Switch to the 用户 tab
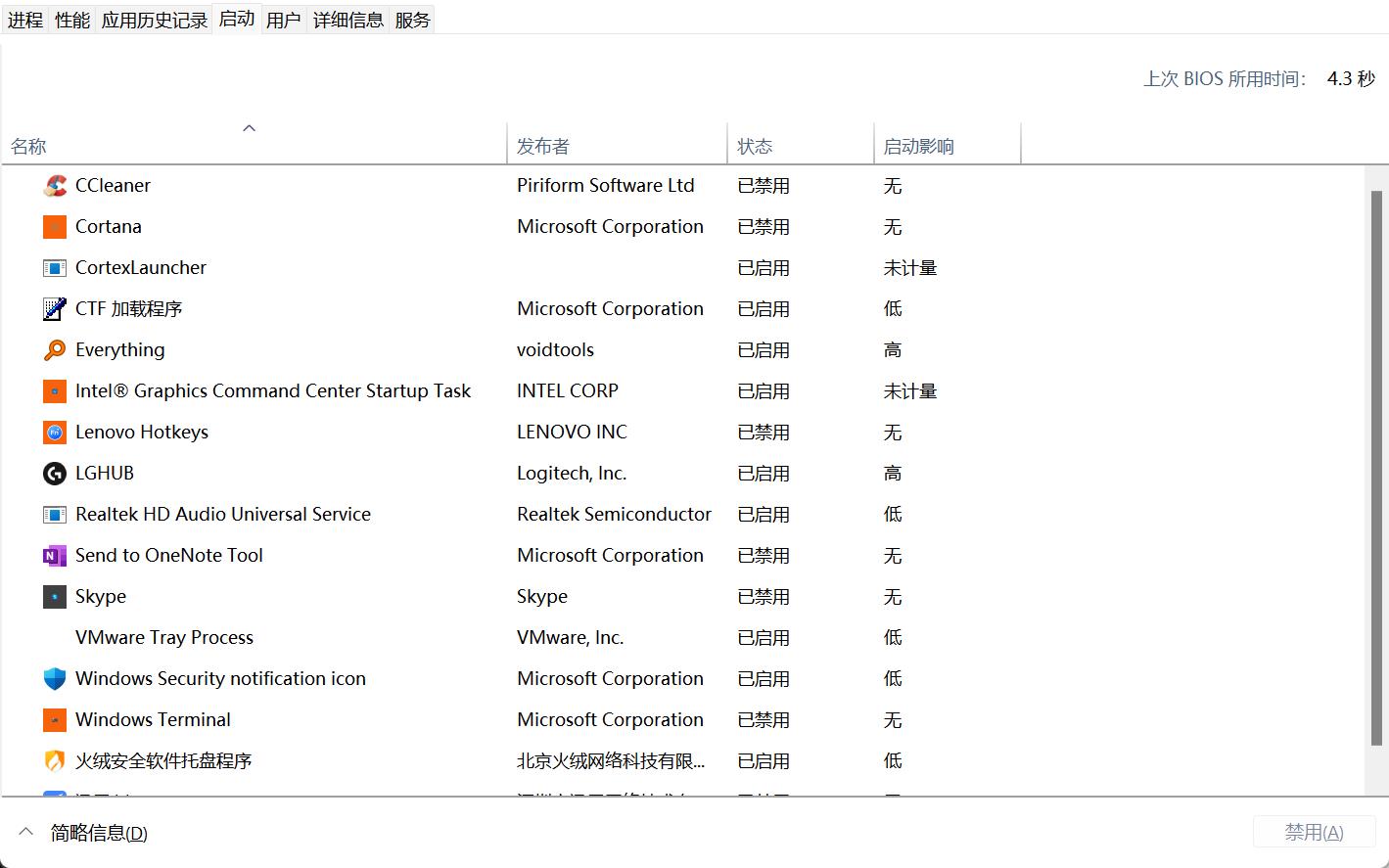 (x=284, y=20)
